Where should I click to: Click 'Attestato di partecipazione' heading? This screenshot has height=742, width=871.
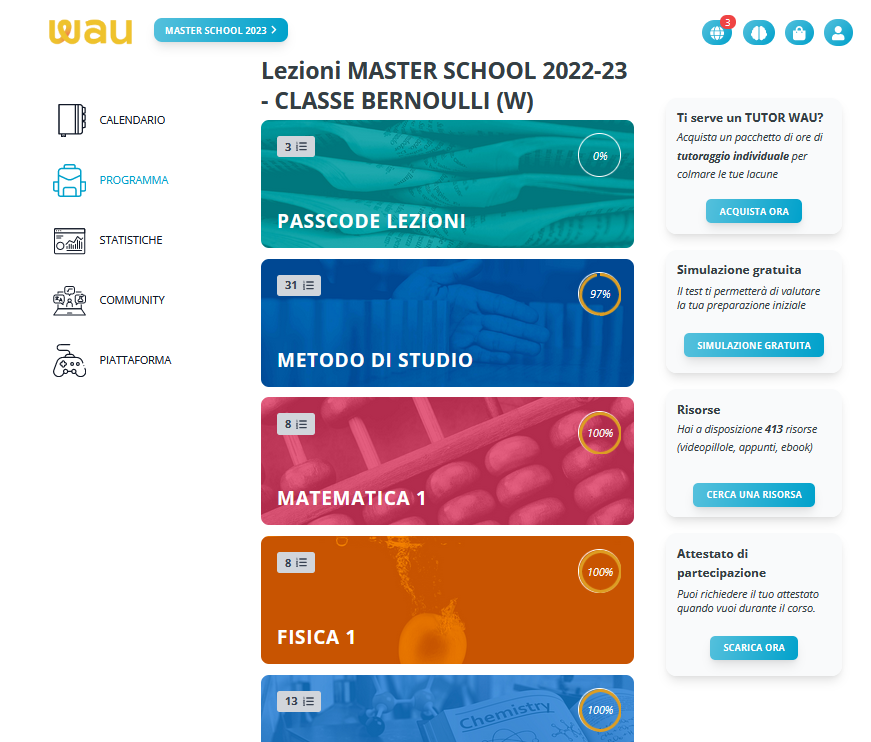click(x=721, y=563)
